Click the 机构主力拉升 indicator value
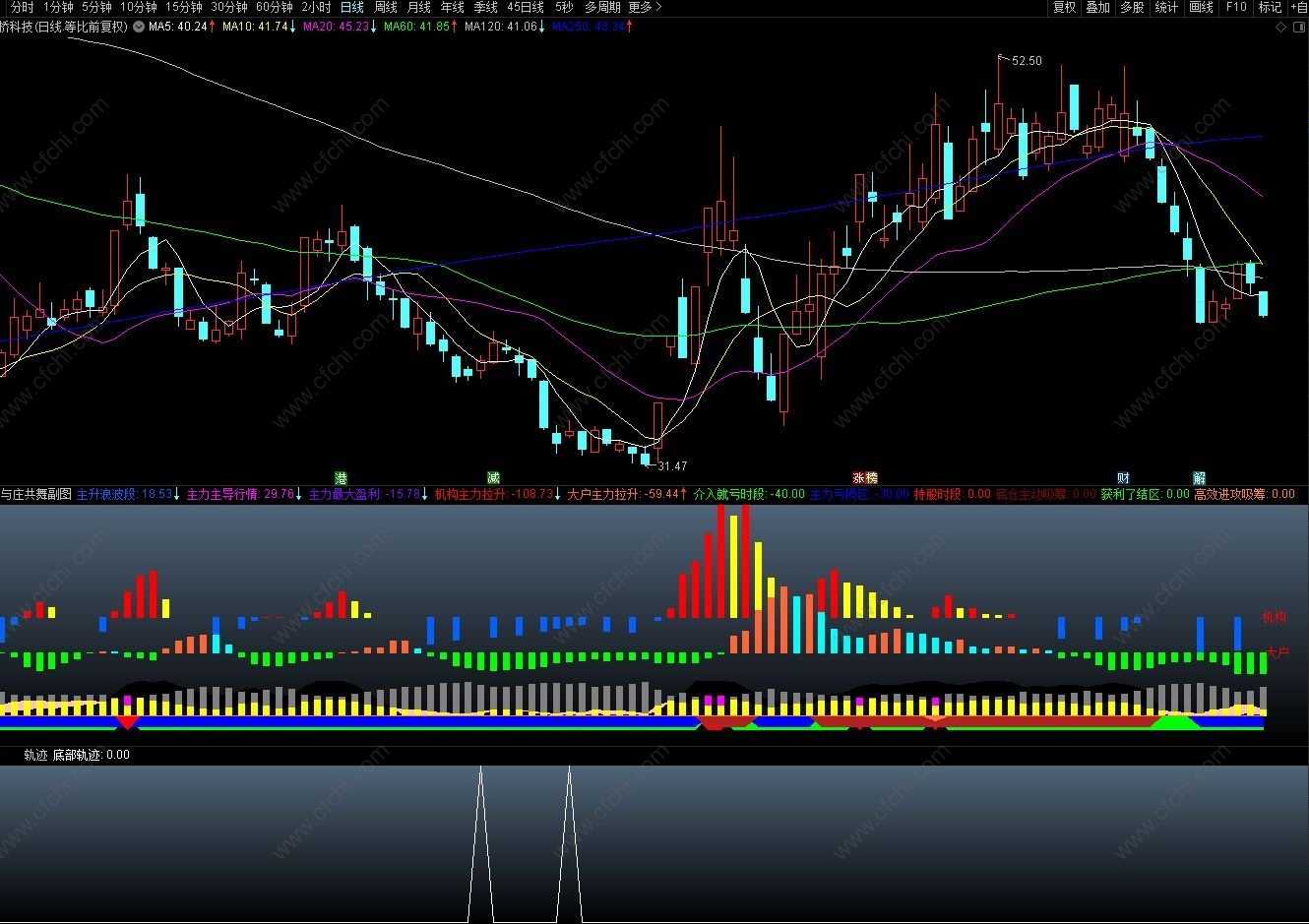The image size is (1309, 924). pos(493,494)
